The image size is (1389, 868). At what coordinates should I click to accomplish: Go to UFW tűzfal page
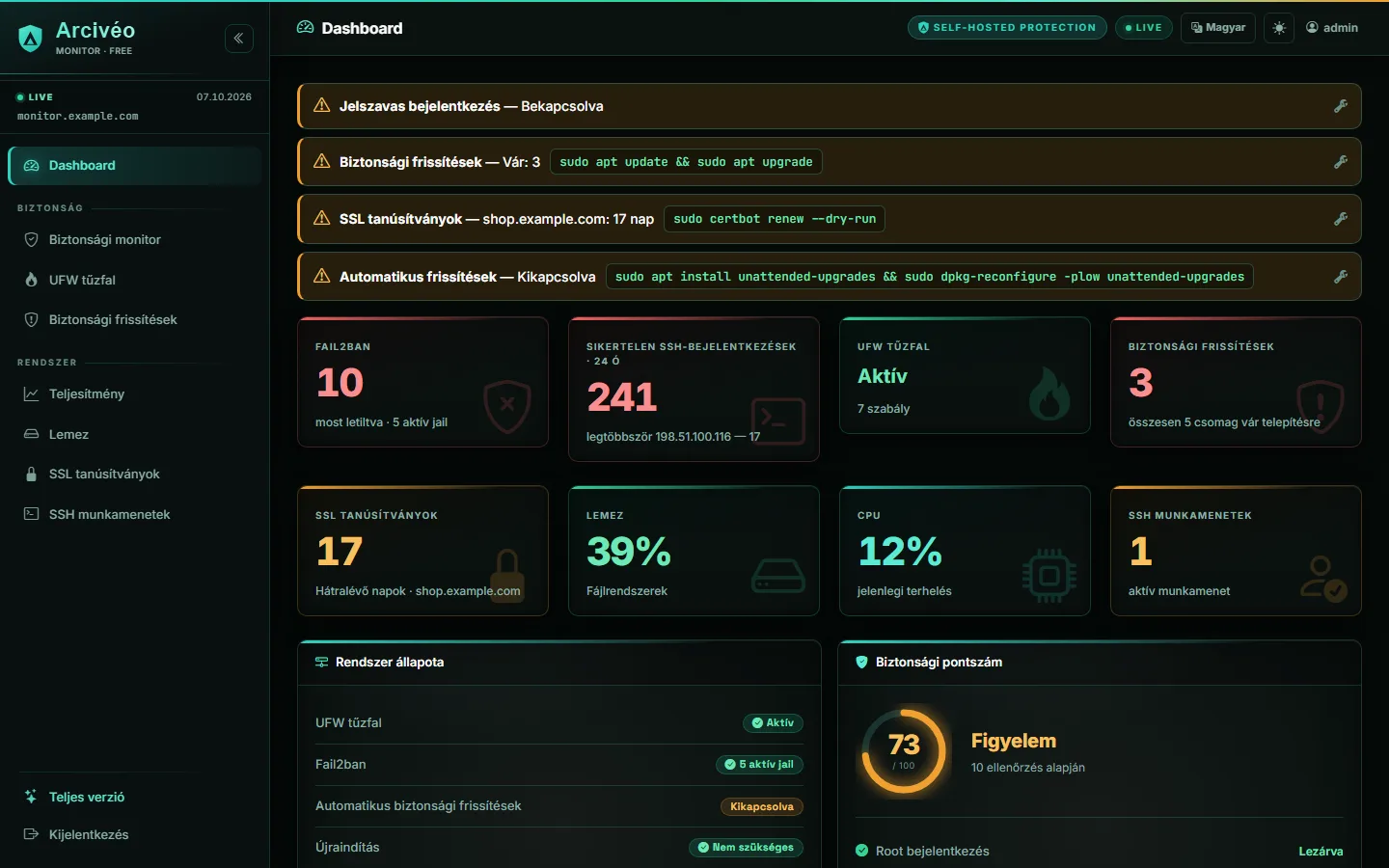pyautogui.click(x=135, y=280)
